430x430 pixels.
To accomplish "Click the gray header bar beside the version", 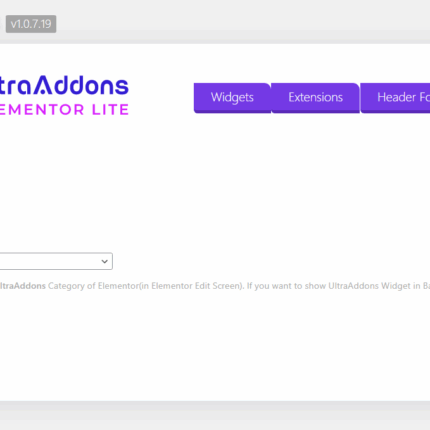I will click(x=233, y=24).
